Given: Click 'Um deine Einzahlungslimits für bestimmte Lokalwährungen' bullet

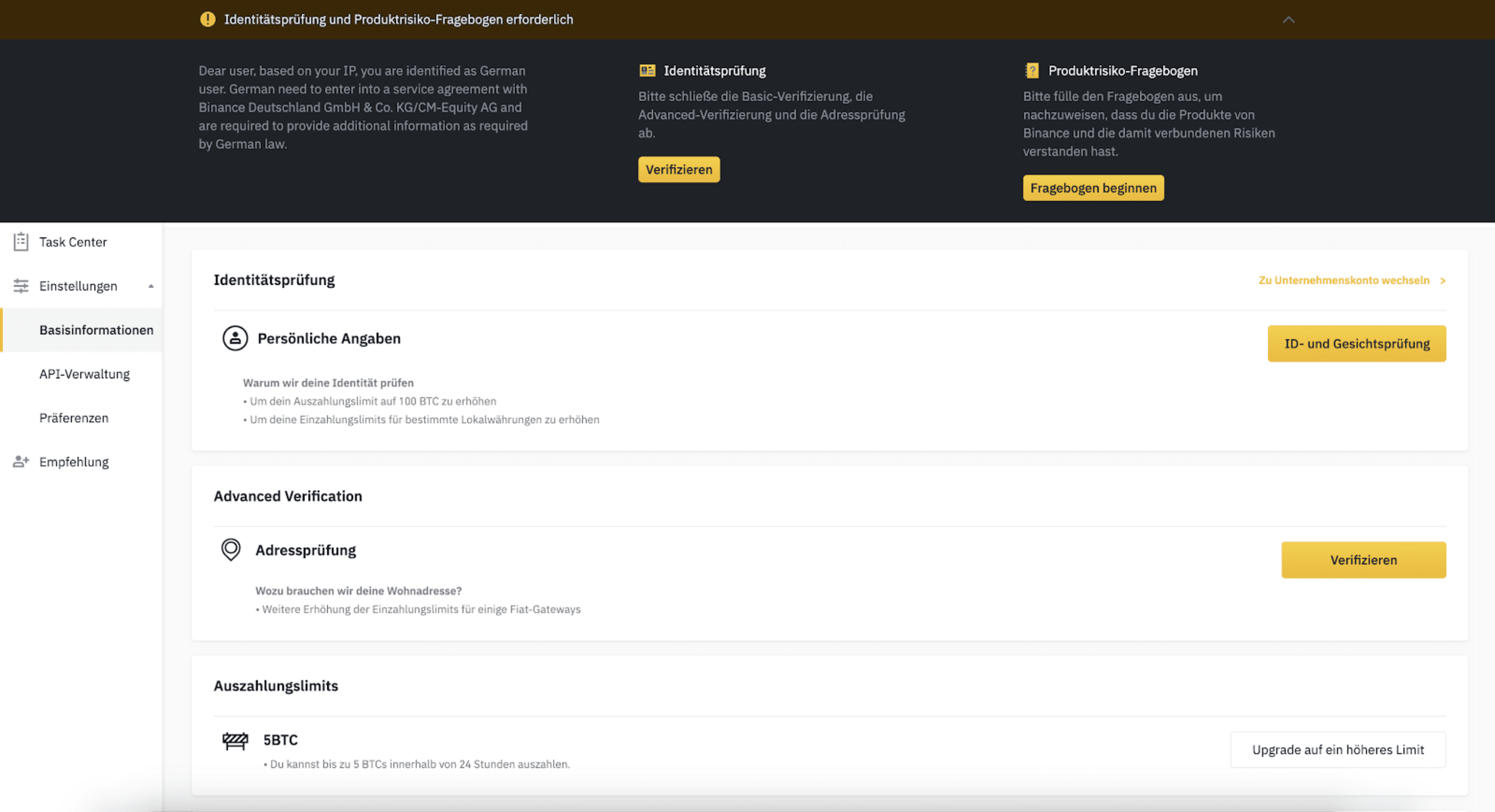Looking at the screenshot, I should pos(421,420).
